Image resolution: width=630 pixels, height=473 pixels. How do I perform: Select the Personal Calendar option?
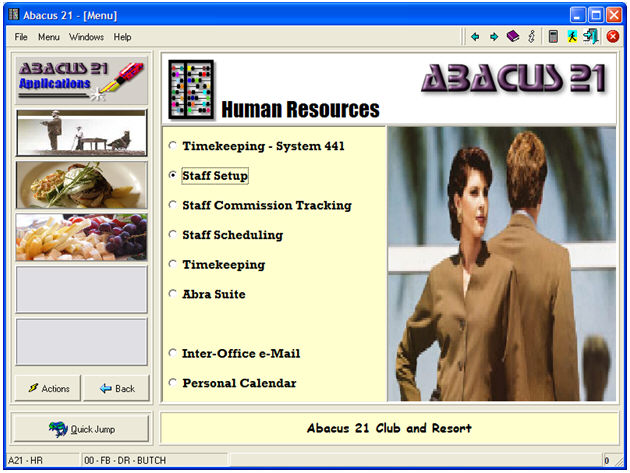coord(173,383)
